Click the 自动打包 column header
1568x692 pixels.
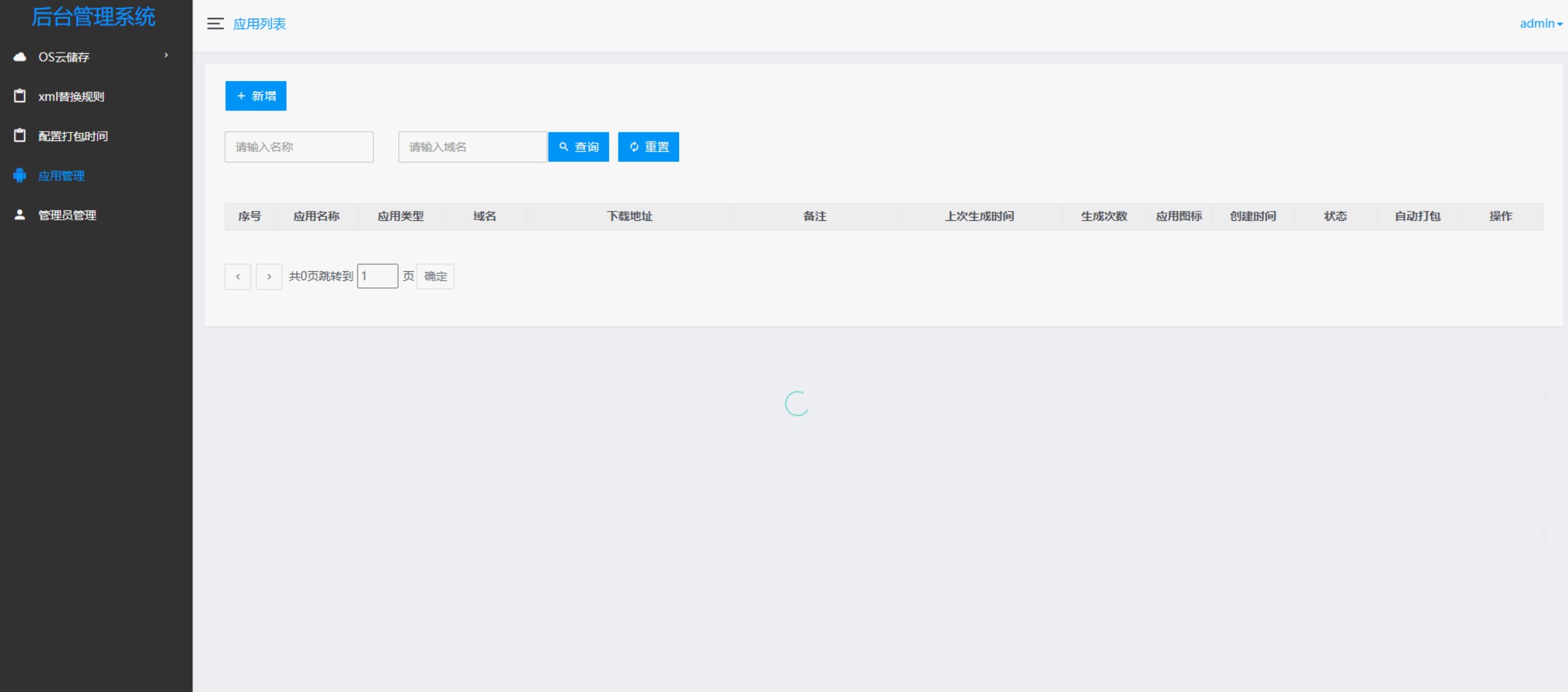(x=1418, y=216)
